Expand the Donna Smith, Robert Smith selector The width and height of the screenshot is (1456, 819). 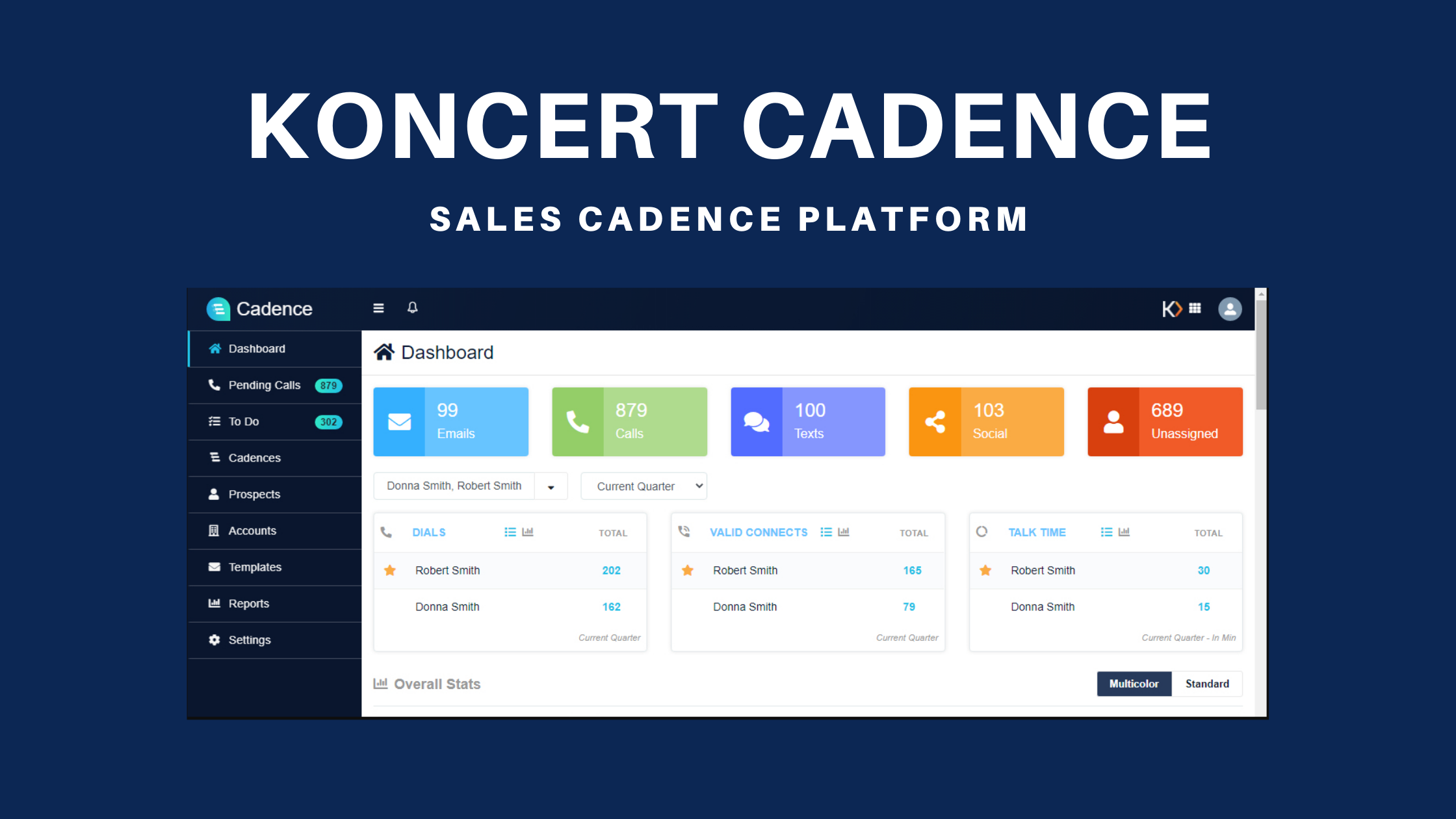(x=551, y=486)
